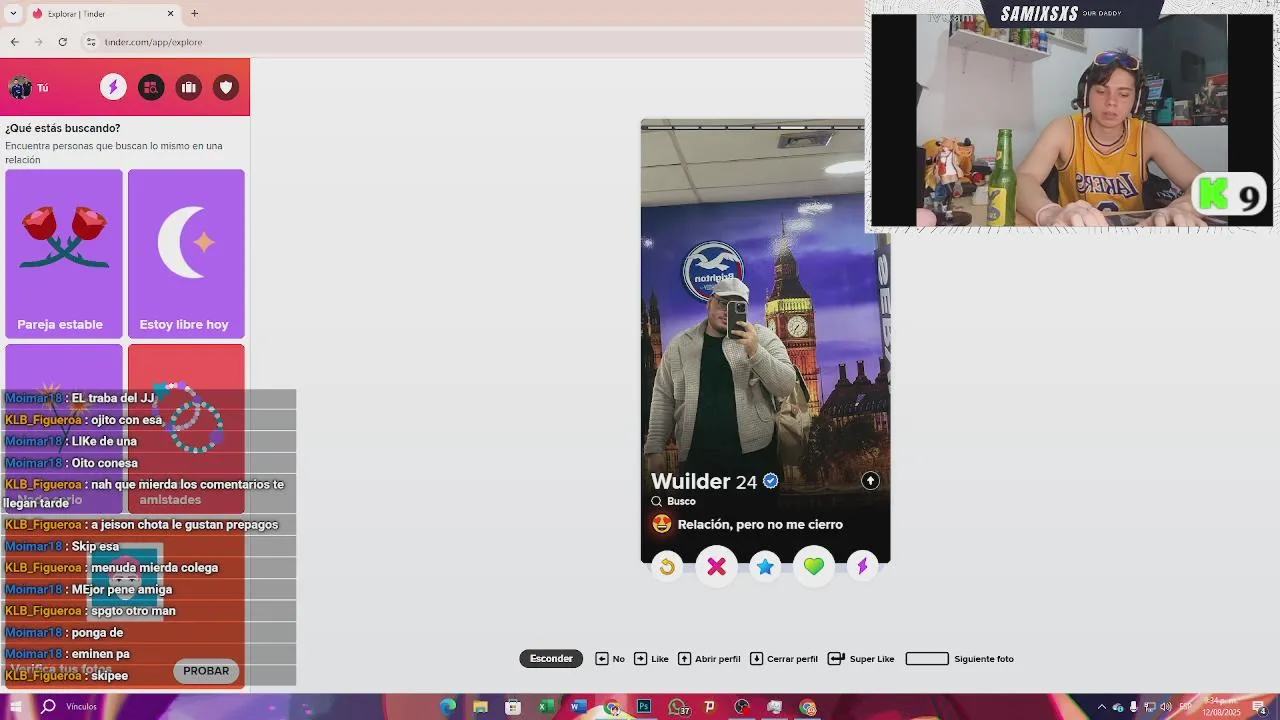Click the 'Cerrar perfil' shortcut hint
1280x720 pixels.
click(x=783, y=659)
